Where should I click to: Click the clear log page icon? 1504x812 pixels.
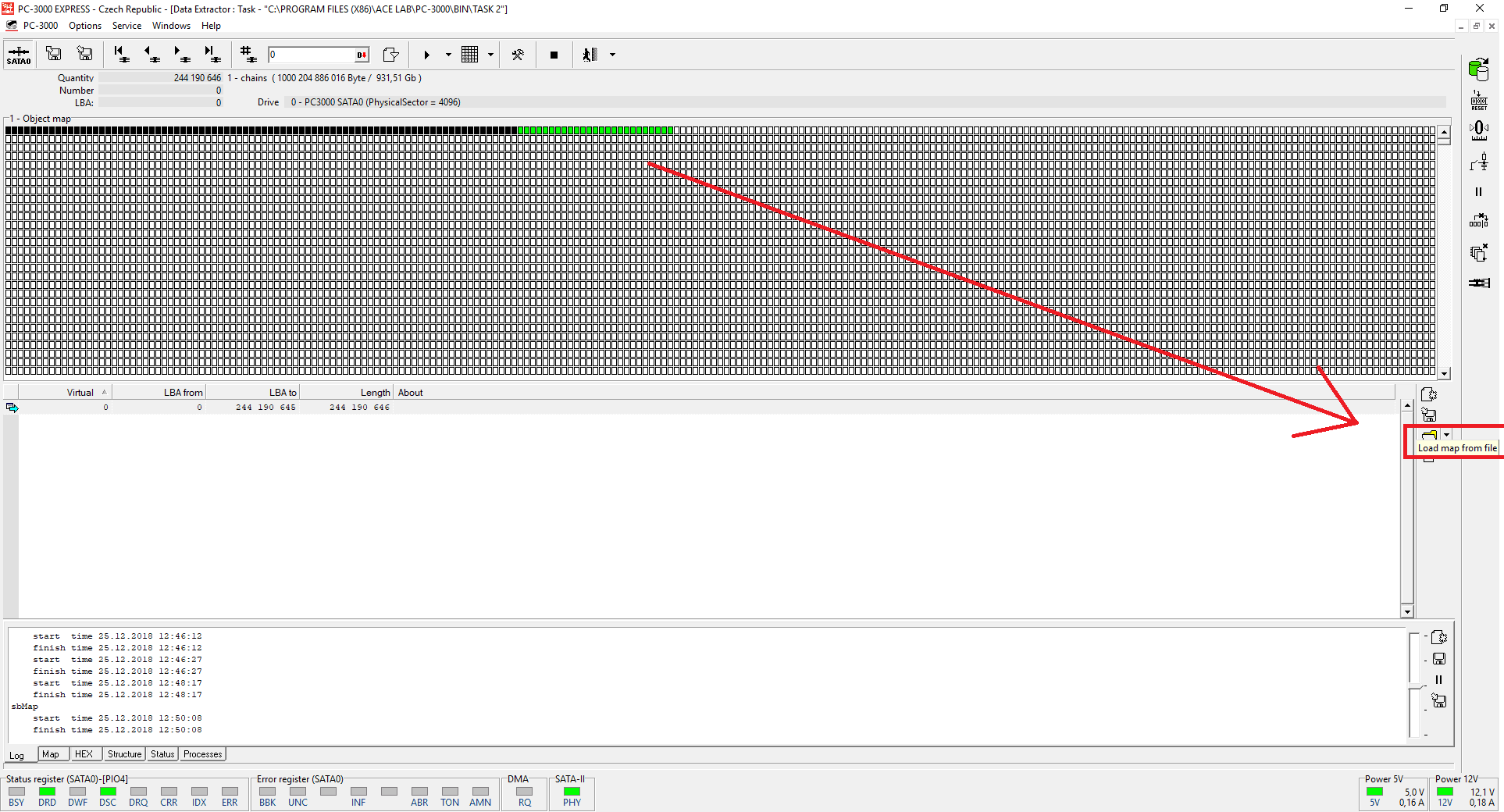(1438, 637)
